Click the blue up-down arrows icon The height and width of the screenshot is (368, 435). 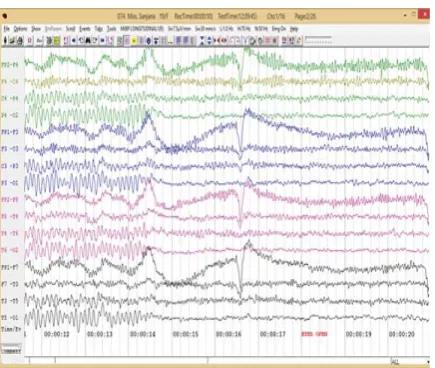pos(209,40)
